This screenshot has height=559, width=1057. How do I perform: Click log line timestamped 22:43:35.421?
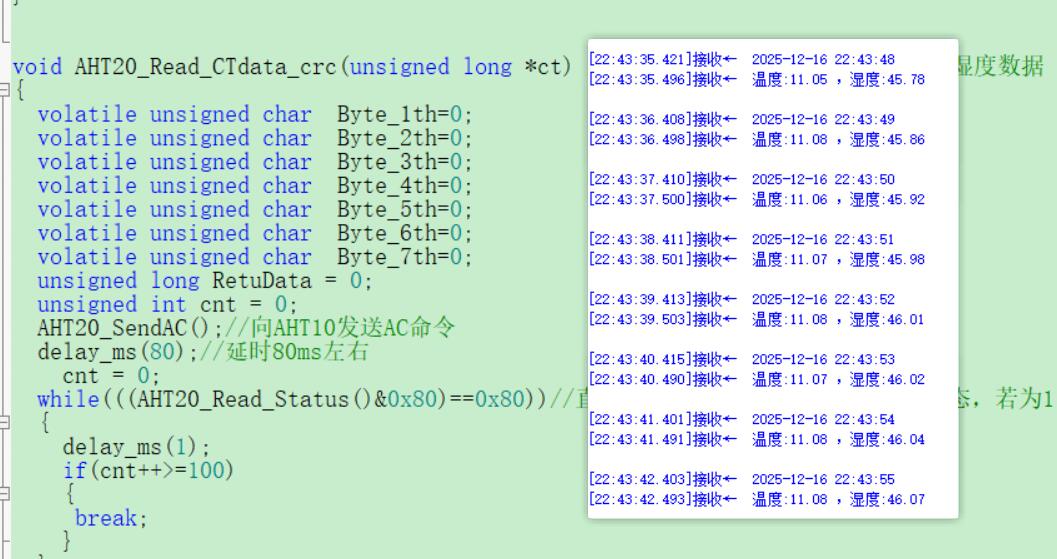[742, 59]
